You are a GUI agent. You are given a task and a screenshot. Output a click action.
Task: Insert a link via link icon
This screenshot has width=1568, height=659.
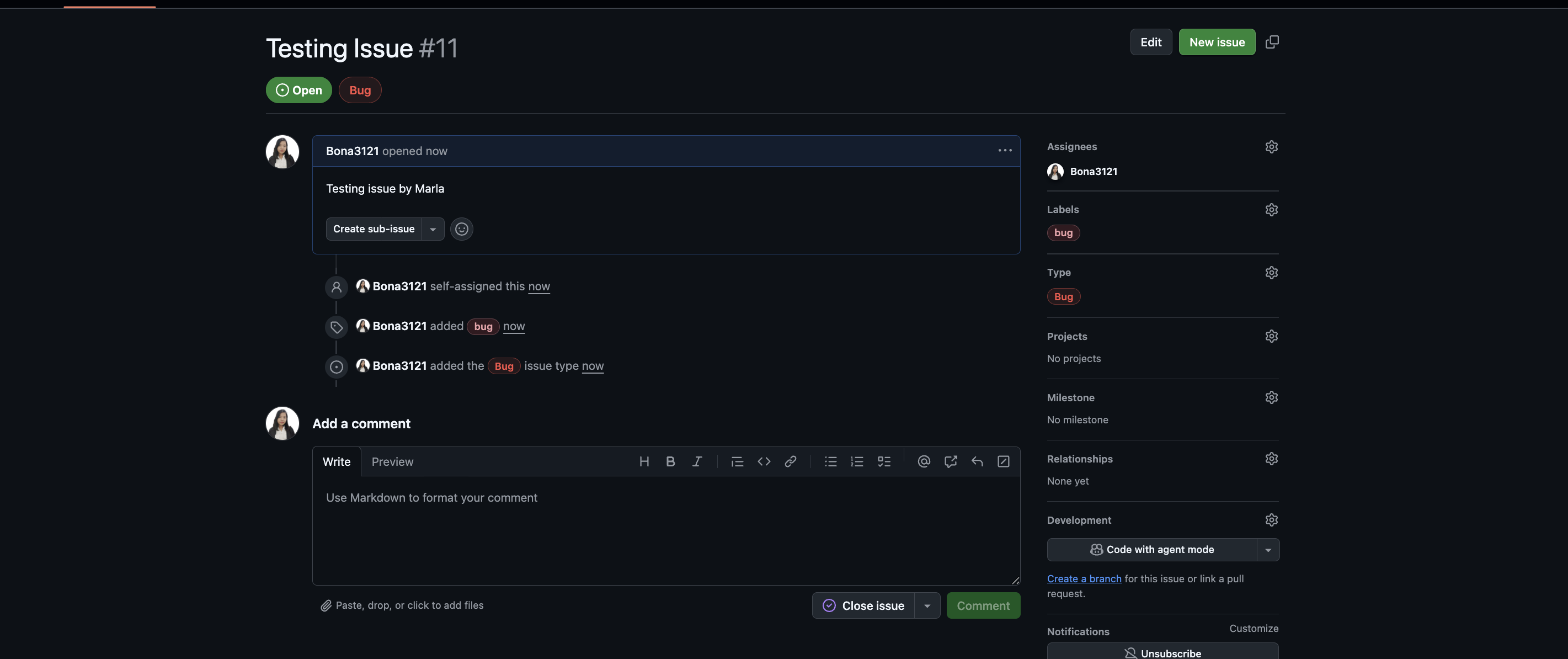pos(790,461)
